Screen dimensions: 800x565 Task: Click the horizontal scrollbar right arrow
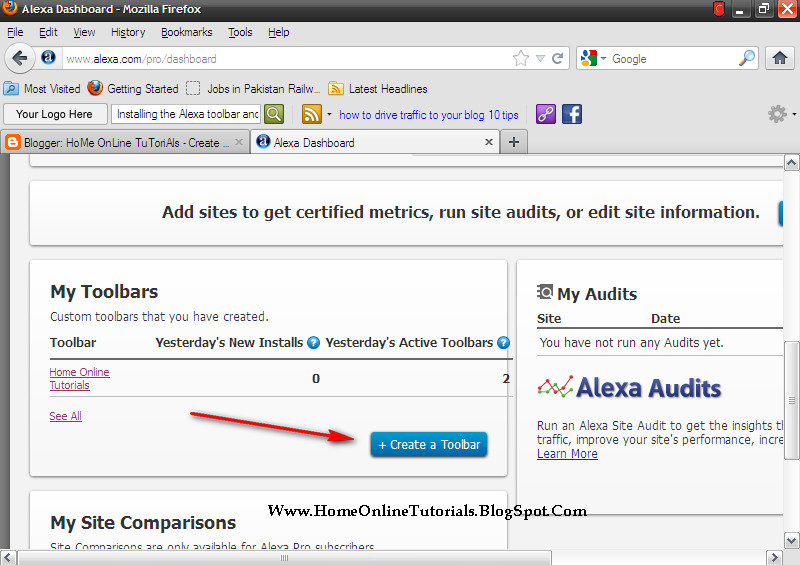(774, 557)
